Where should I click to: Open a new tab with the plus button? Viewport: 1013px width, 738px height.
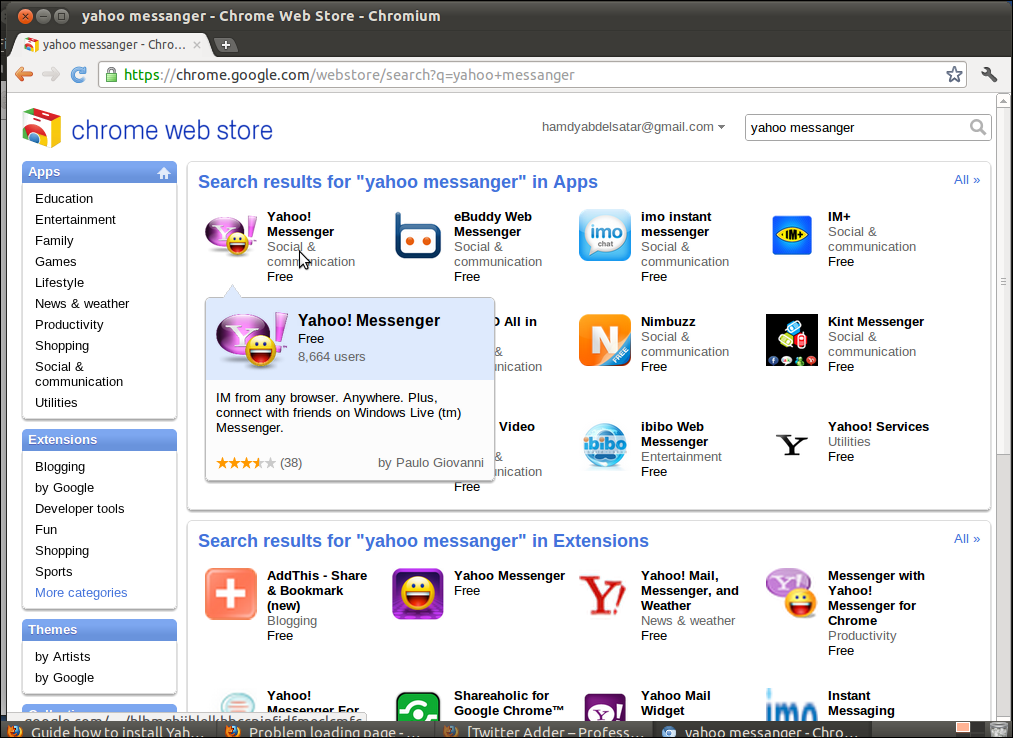click(225, 45)
